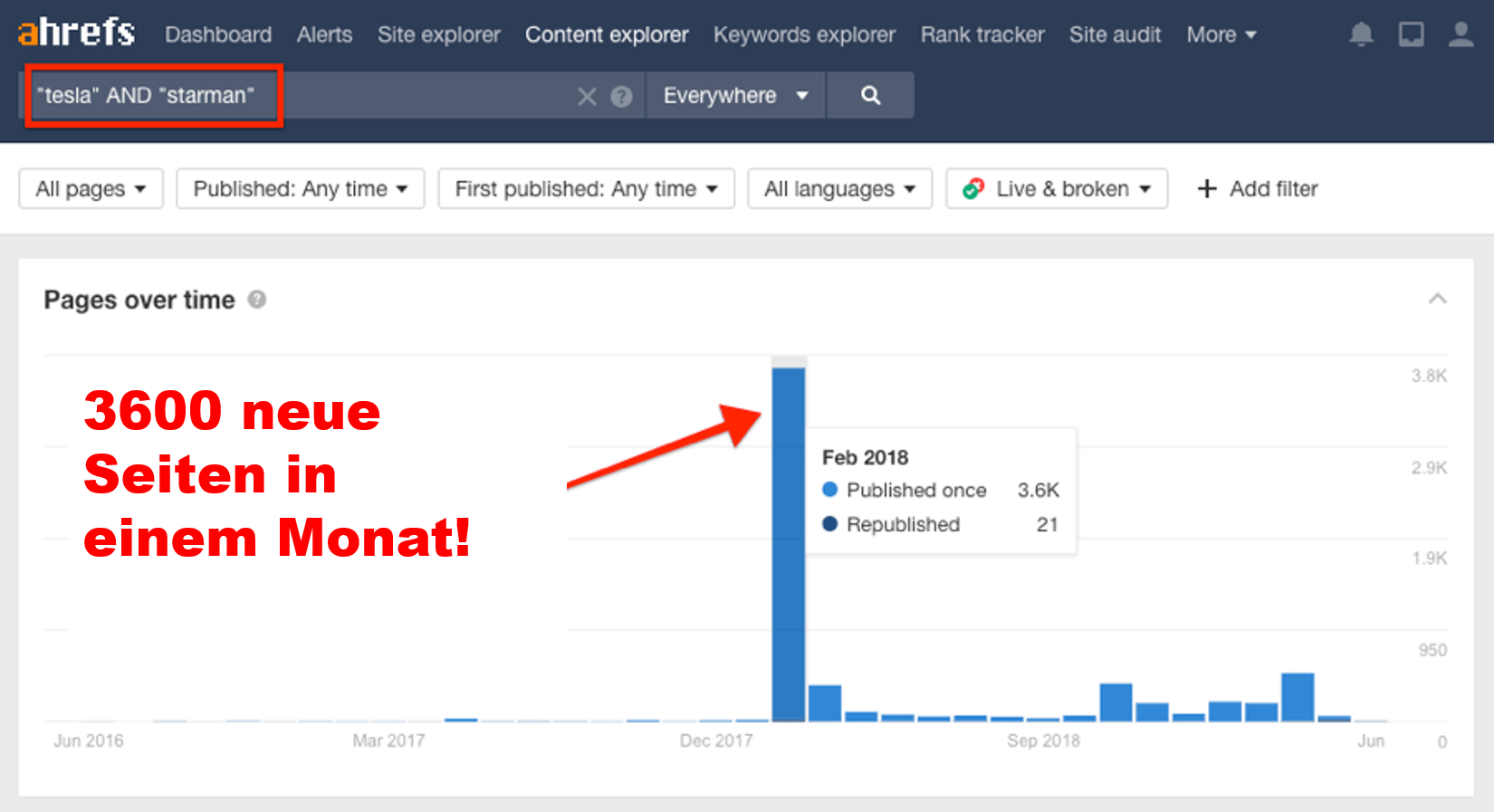Expand the More menu

(x=1221, y=34)
